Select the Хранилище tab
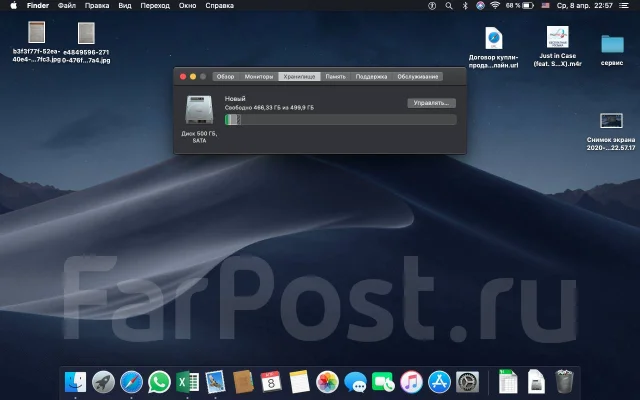Screen dimensions: 640x400 (x=299, y=76)
